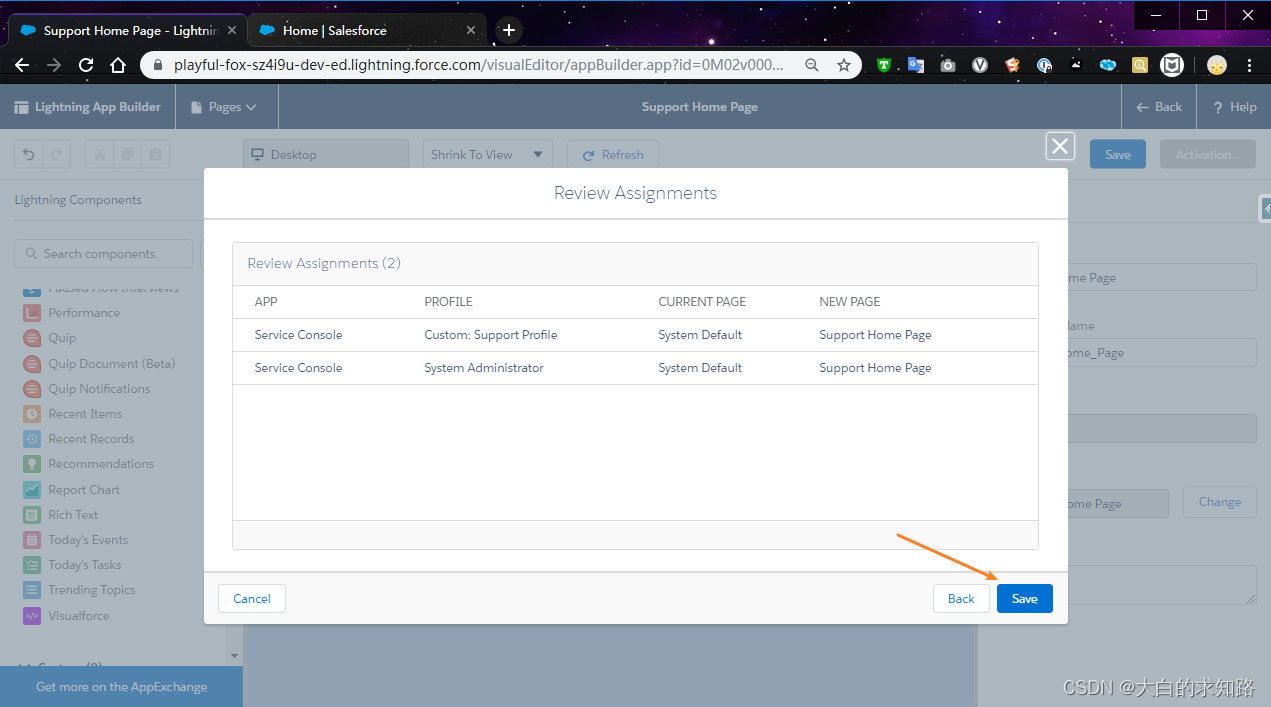The image size is (1271, 707).
Task: Select the System Administrator profile cell
Action: point(484,368)
